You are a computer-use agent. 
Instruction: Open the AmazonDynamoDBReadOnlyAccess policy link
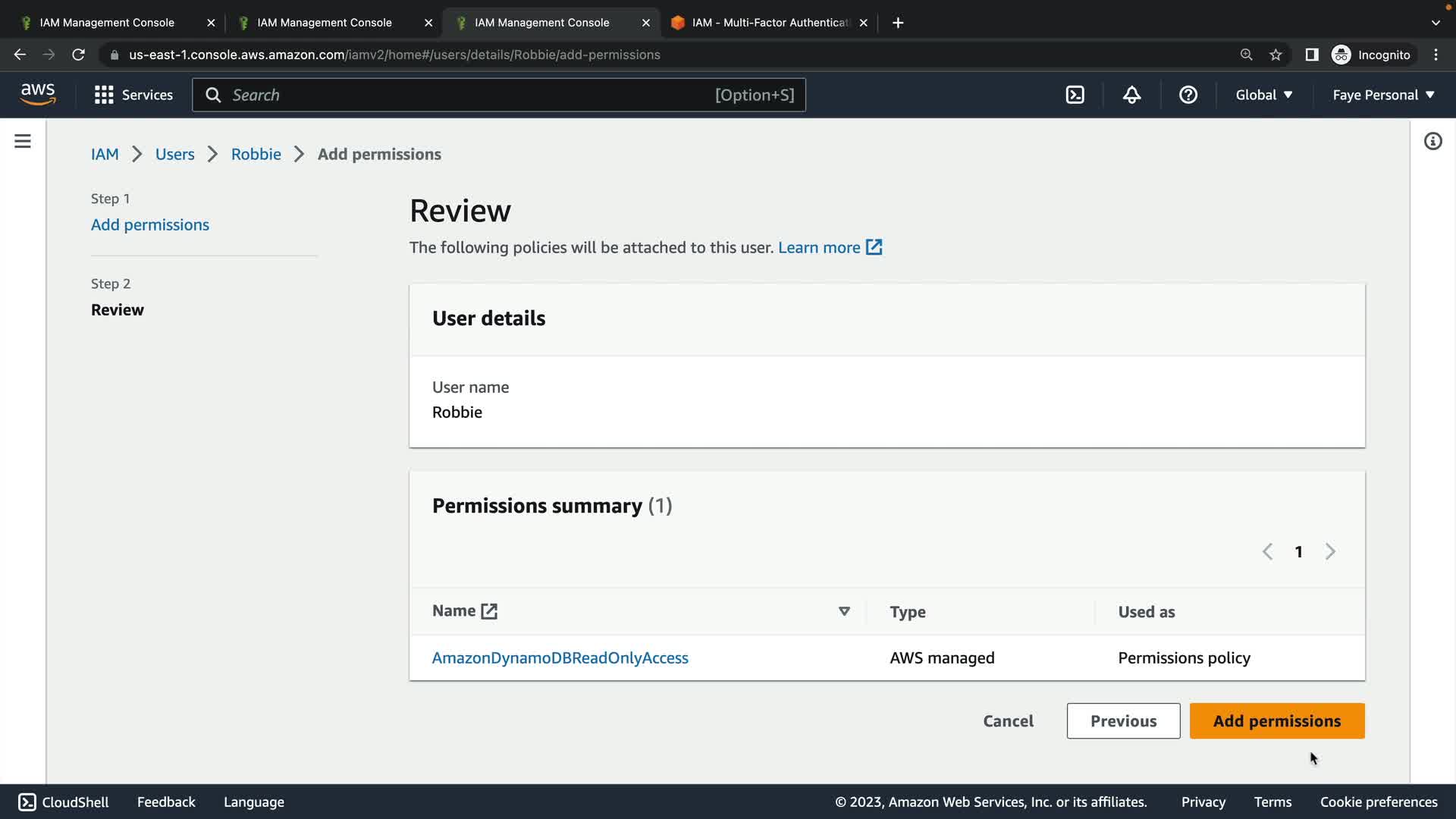560,657
